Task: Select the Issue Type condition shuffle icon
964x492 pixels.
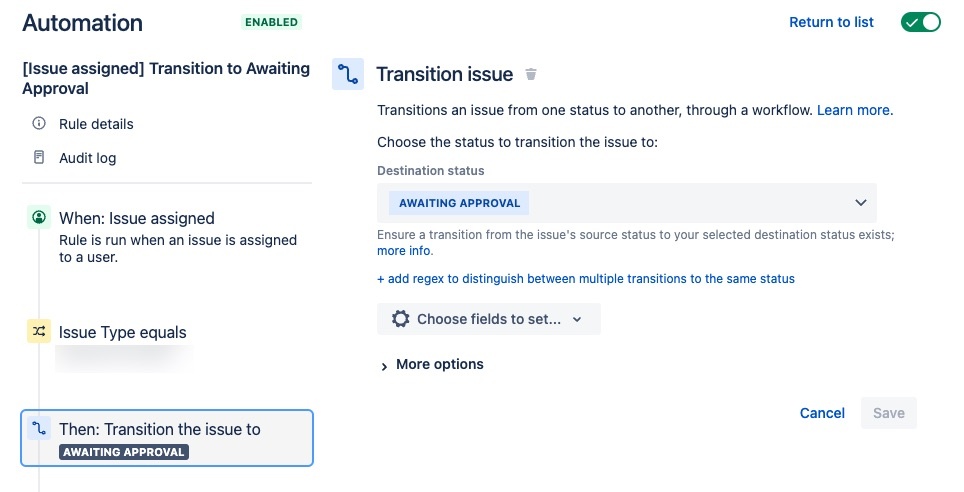Action: (x=39, y=331)
